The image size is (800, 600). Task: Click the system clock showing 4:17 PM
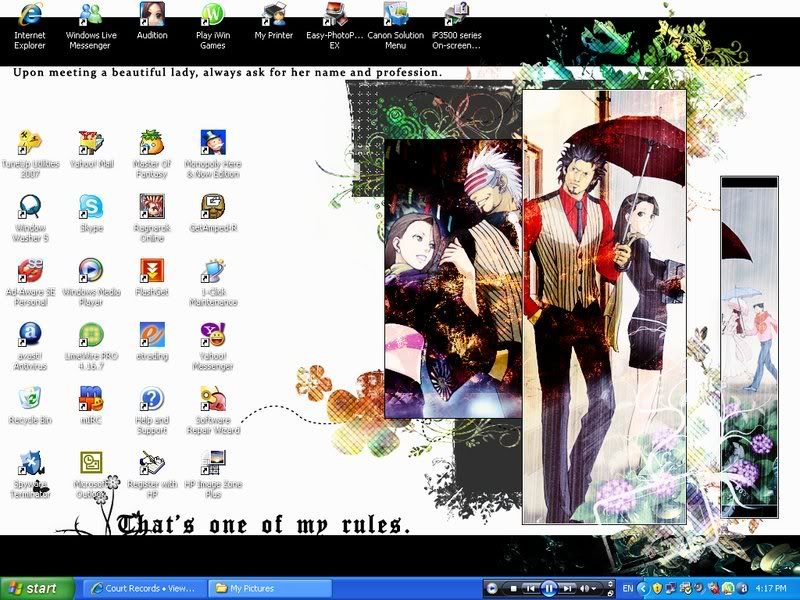[771, 588]
